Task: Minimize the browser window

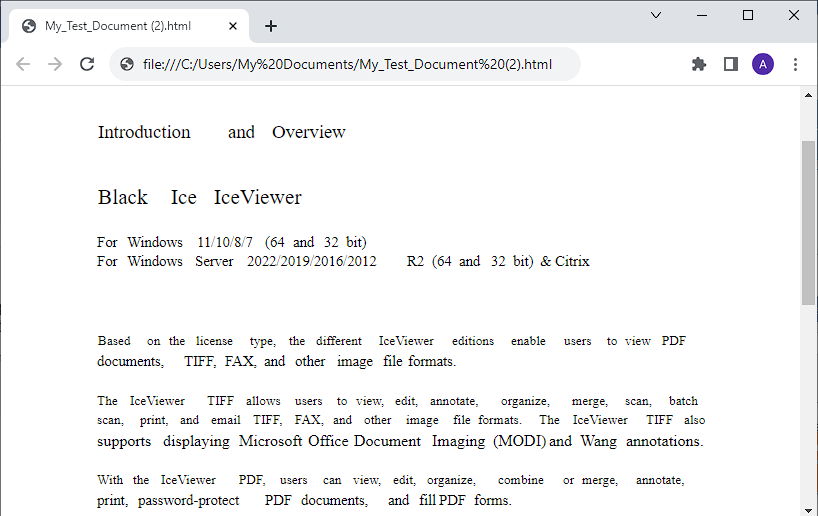Action: tap(702, 15)
